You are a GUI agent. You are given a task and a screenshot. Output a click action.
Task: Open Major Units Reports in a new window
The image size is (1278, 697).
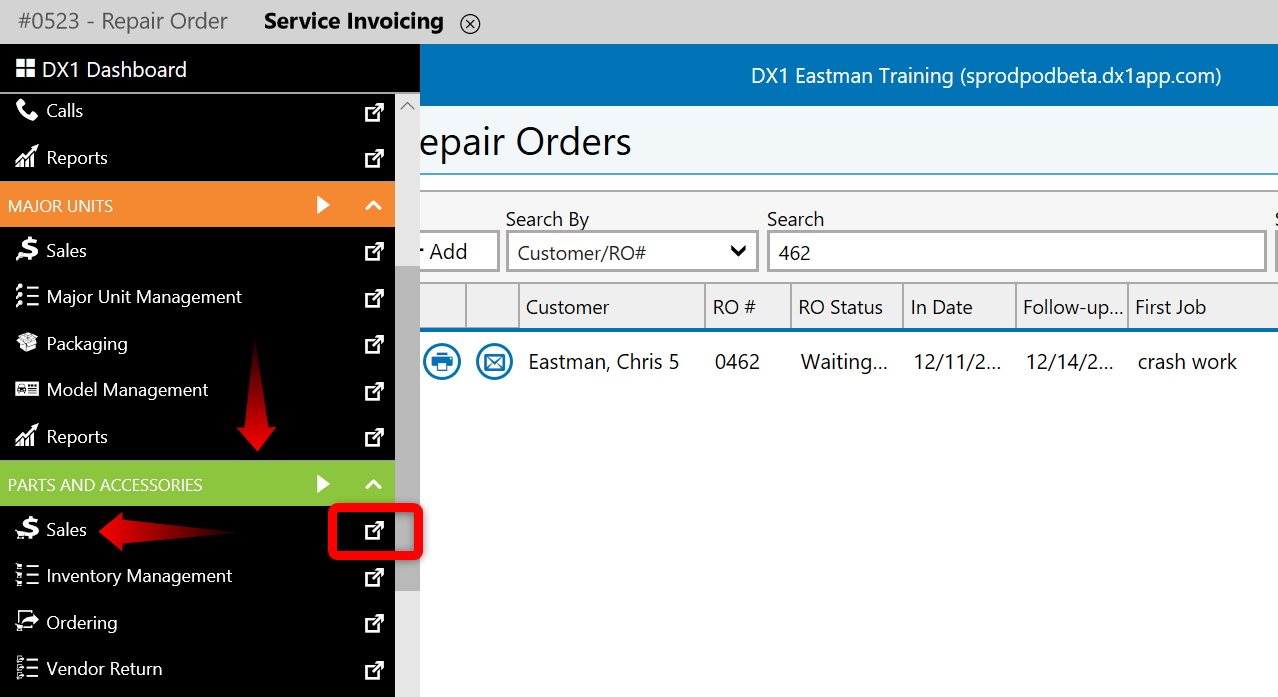(374, 437)
